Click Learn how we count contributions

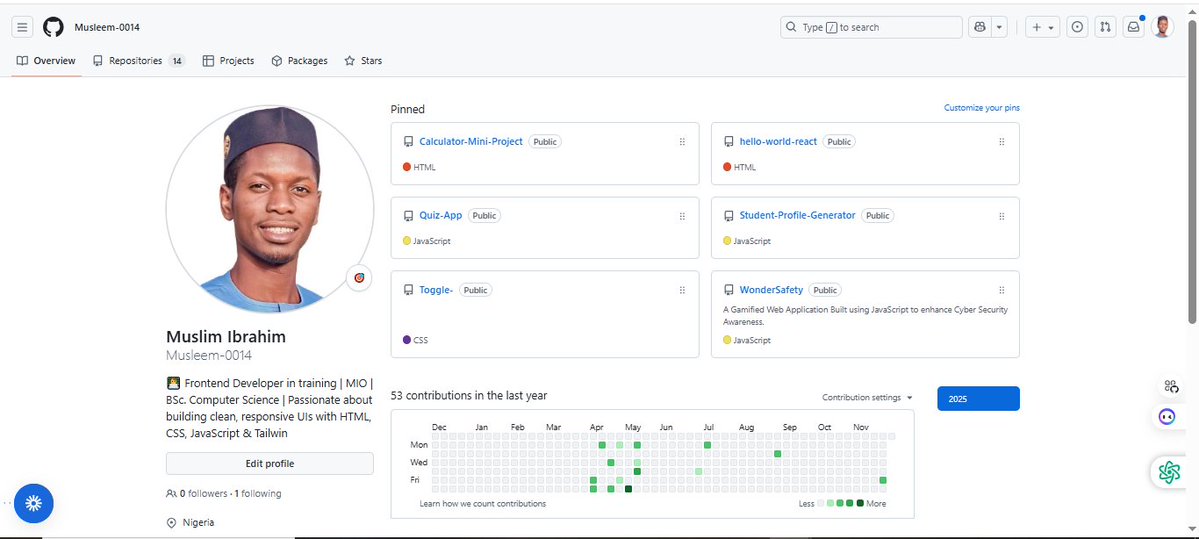point(483,504)
